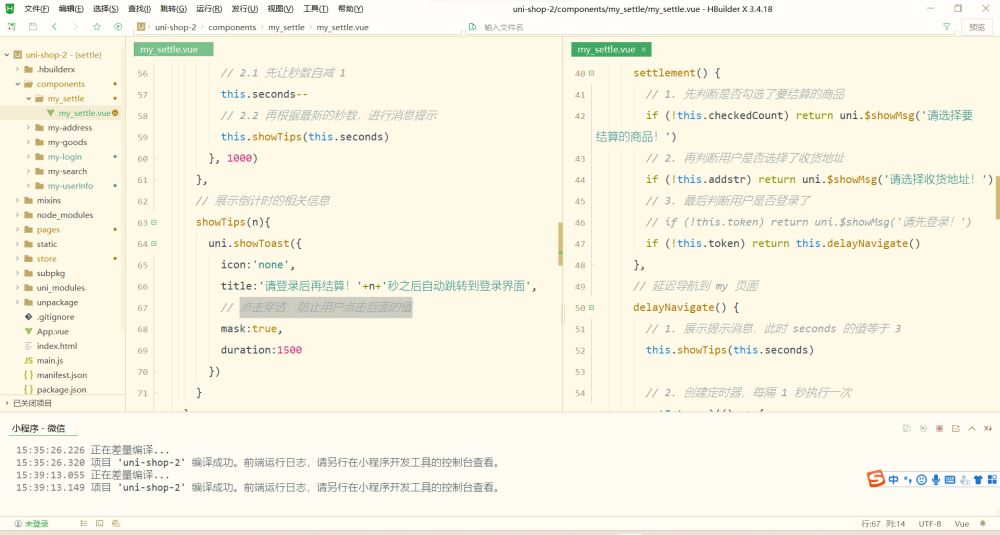The image size is (1000, 535).
Task: Expand the pages folder
Action: point(17,230)
